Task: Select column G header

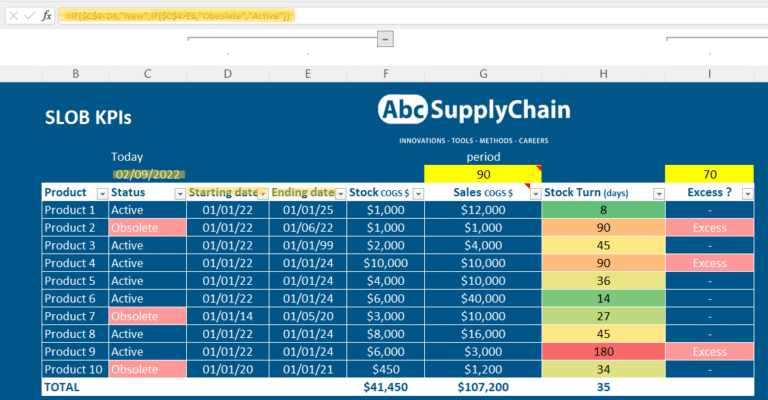Action: tap(483, 73)
